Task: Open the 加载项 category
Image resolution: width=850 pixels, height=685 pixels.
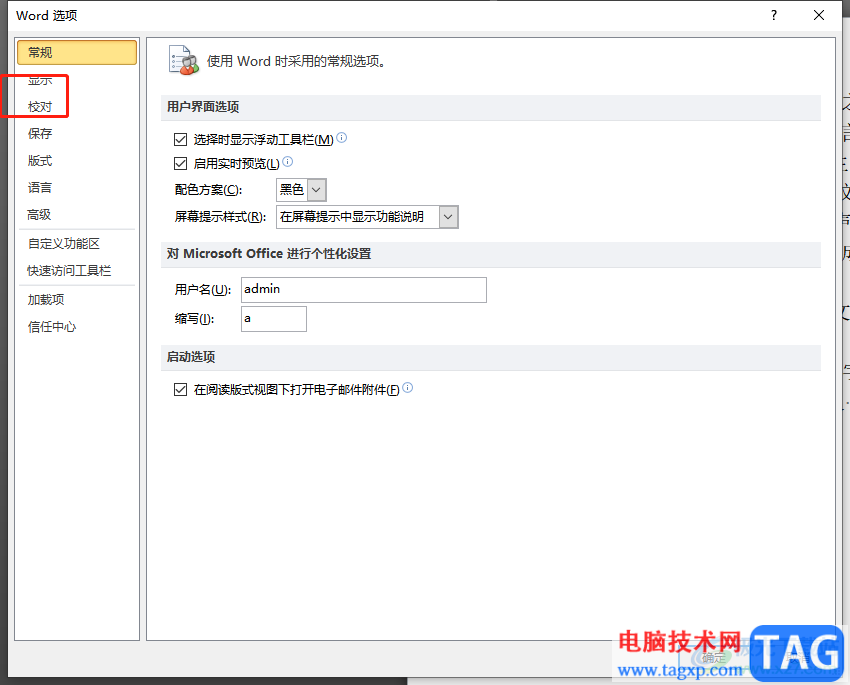Action: [46, 300]
